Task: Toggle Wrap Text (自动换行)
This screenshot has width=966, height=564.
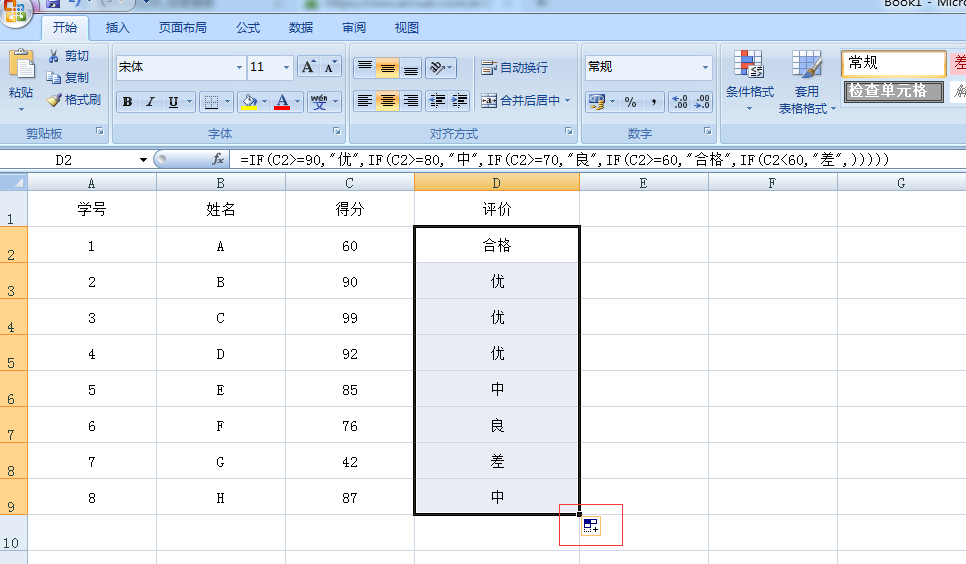Action: tap(514, 68)
